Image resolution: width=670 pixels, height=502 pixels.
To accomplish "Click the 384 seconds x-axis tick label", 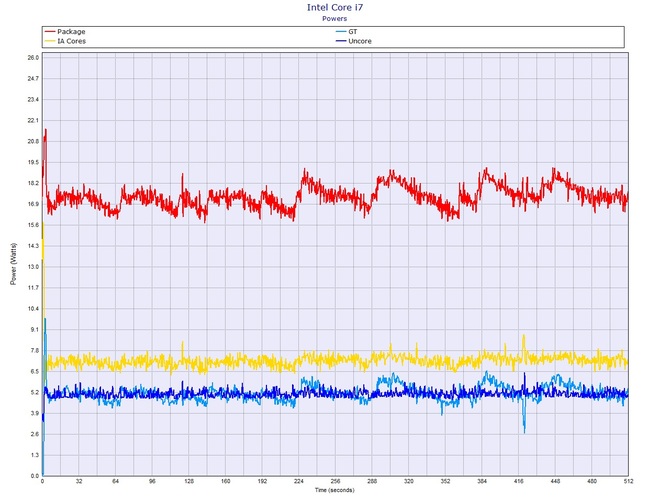I will pos(482,481).
